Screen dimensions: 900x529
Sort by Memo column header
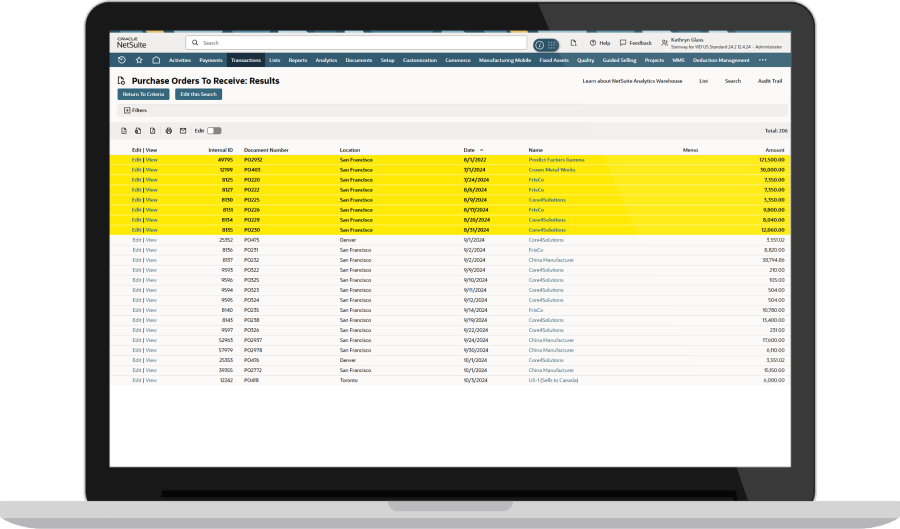click(690, 150)
